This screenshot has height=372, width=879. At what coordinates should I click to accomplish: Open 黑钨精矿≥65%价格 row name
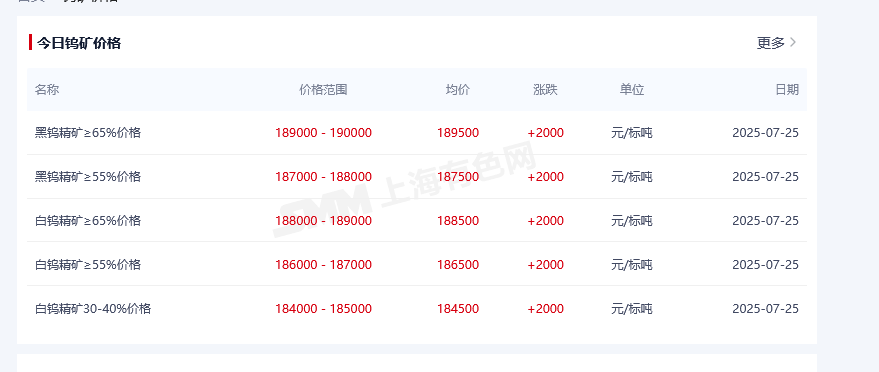click(88, 133)
